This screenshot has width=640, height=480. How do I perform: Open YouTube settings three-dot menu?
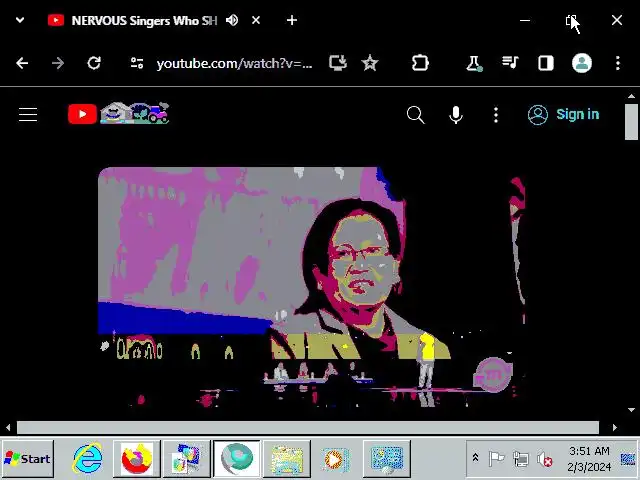pos(496,115)
